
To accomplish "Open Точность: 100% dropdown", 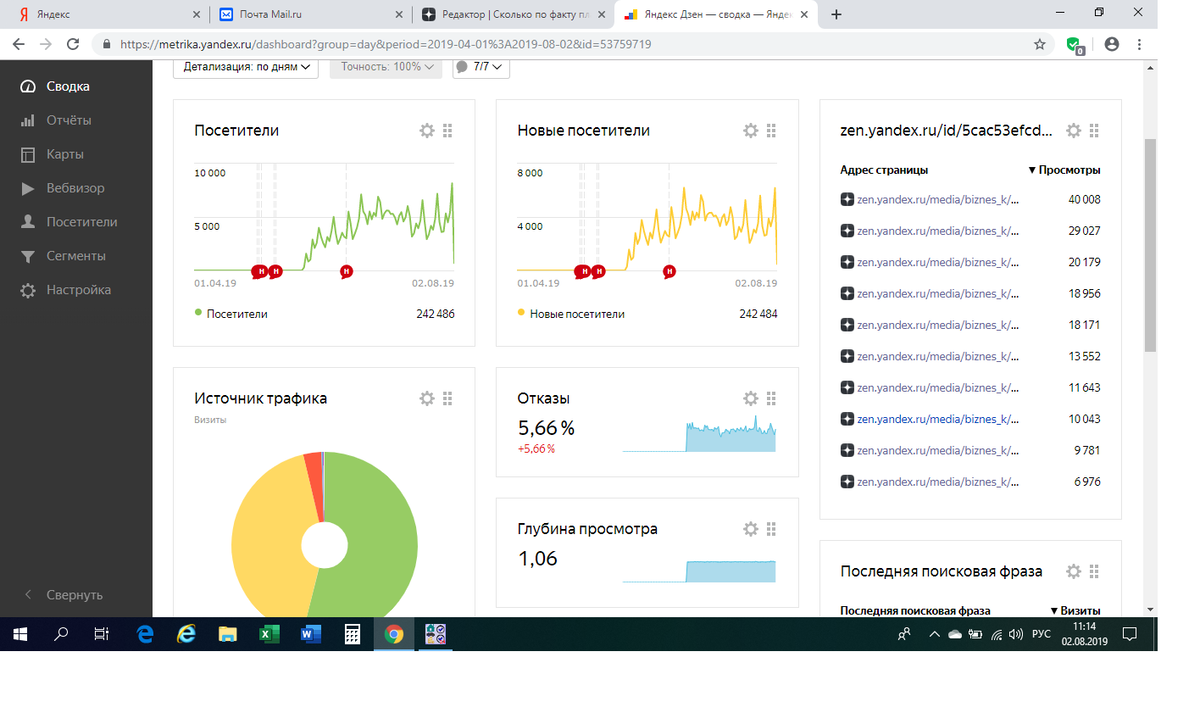I will click(385, 67).
